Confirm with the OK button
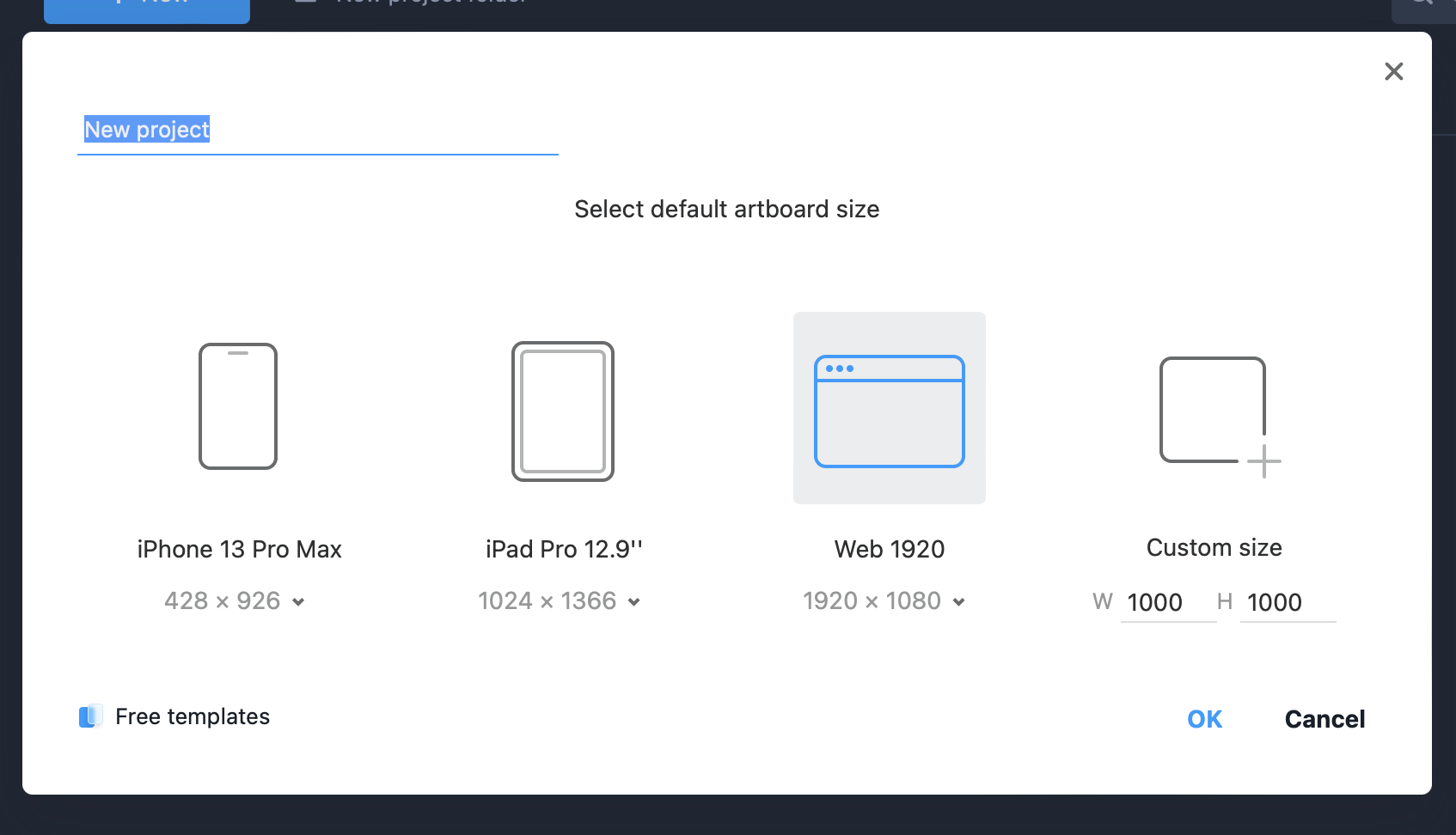Image resolution: width=1456 pixels, height=835 pixels. 1203,718
